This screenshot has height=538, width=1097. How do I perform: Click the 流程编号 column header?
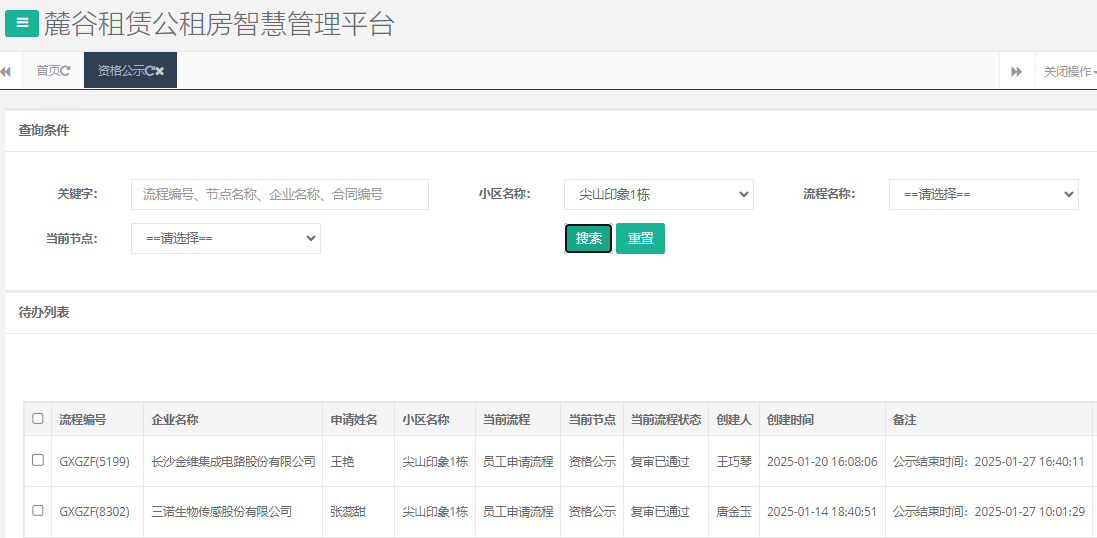(83, 420)
